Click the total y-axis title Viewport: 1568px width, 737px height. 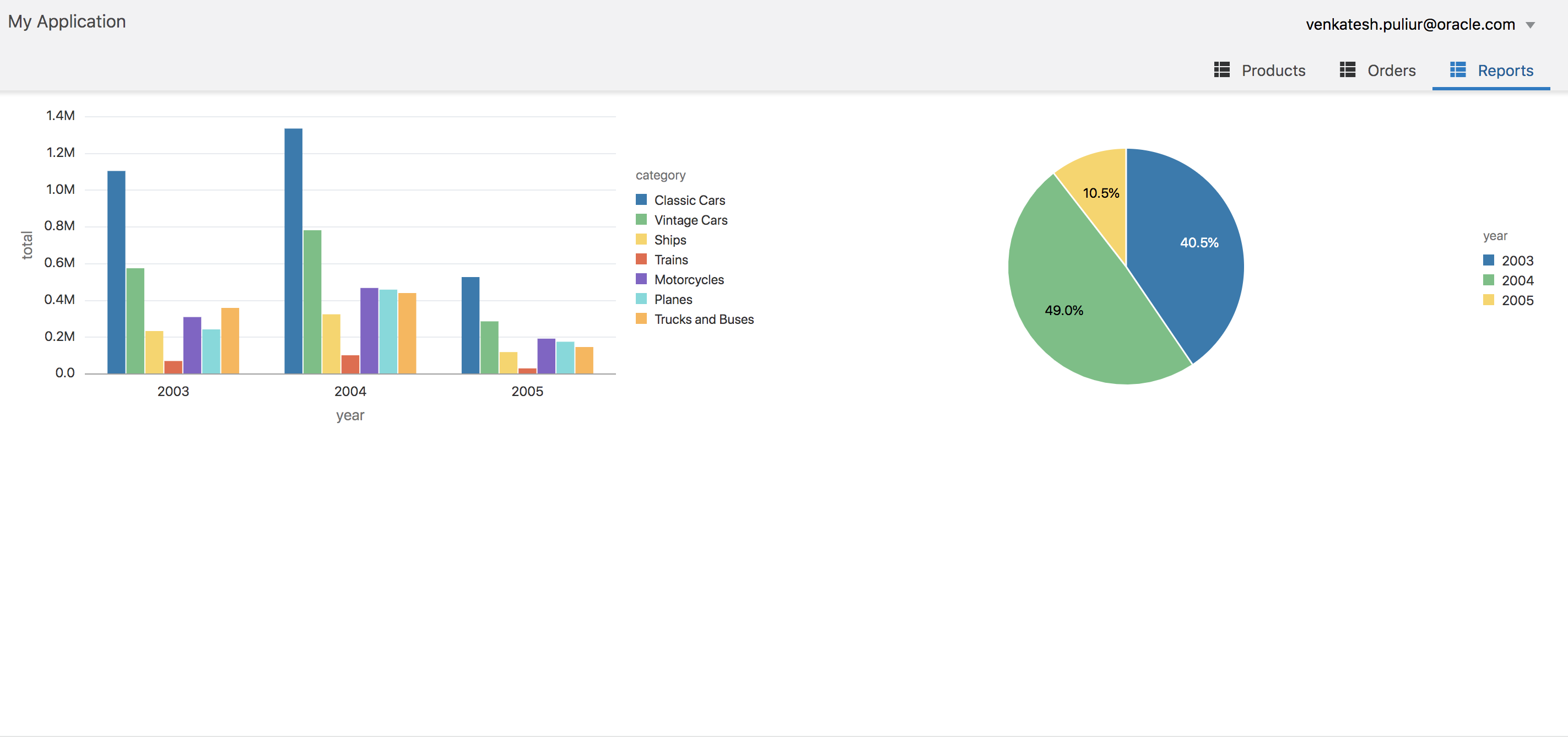tap(27, 245)
